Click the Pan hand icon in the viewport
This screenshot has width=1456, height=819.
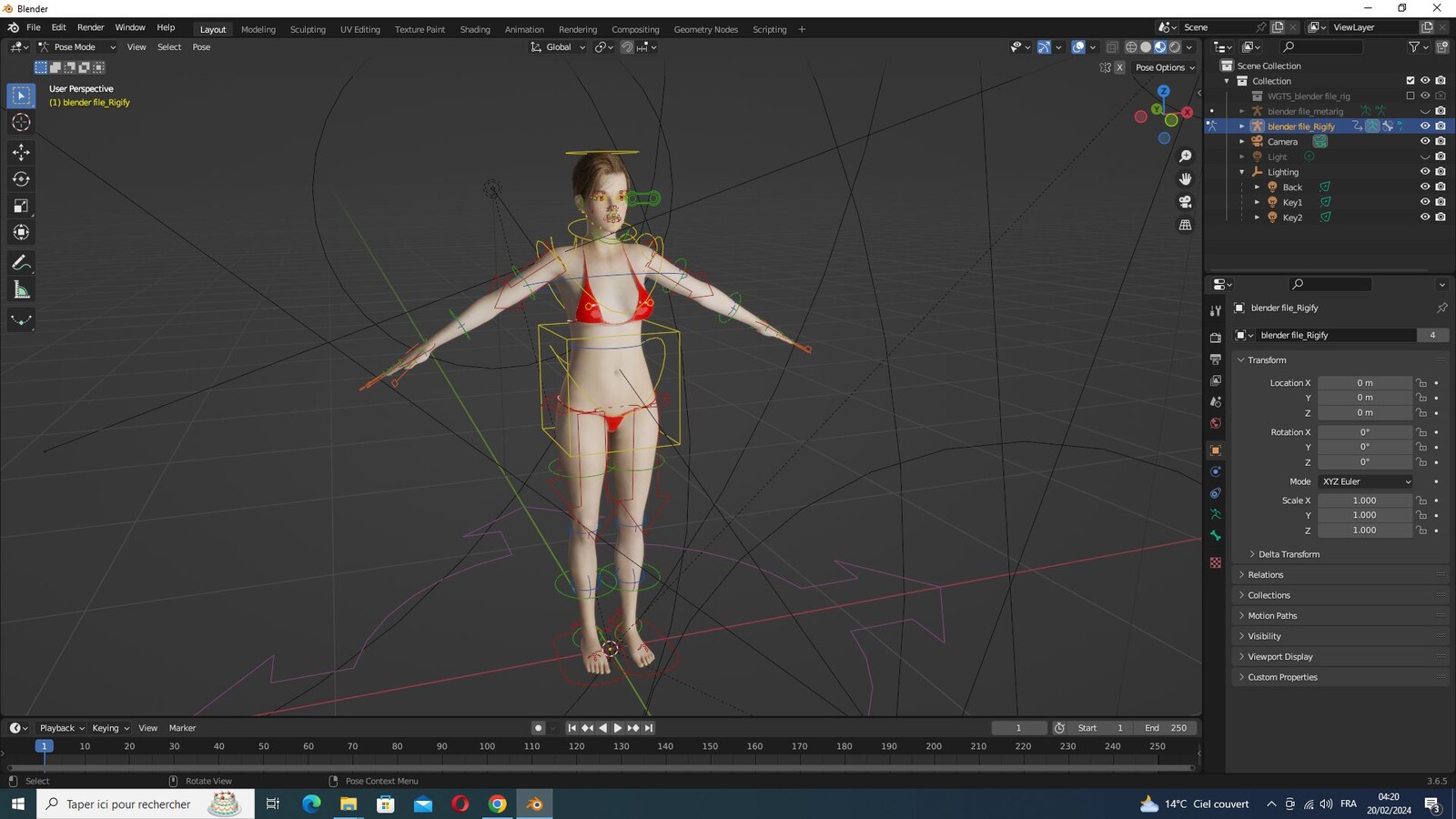point(1185,179)
